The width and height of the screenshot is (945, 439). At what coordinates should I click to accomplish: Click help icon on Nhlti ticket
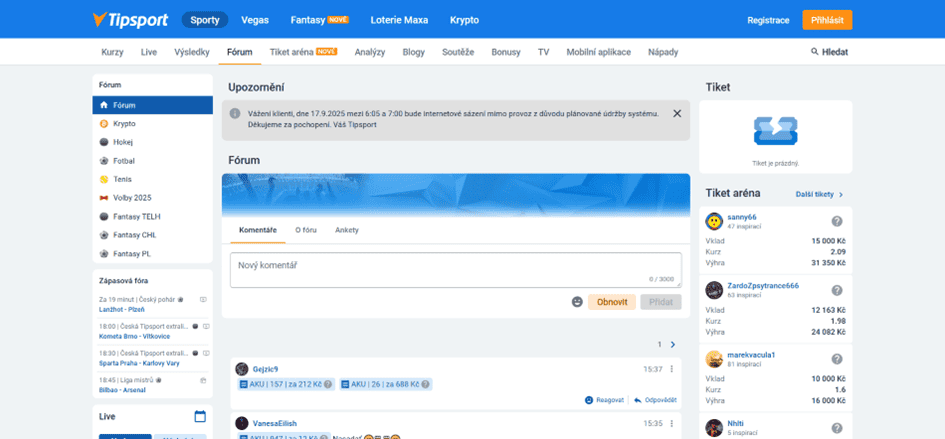[837, 428]
